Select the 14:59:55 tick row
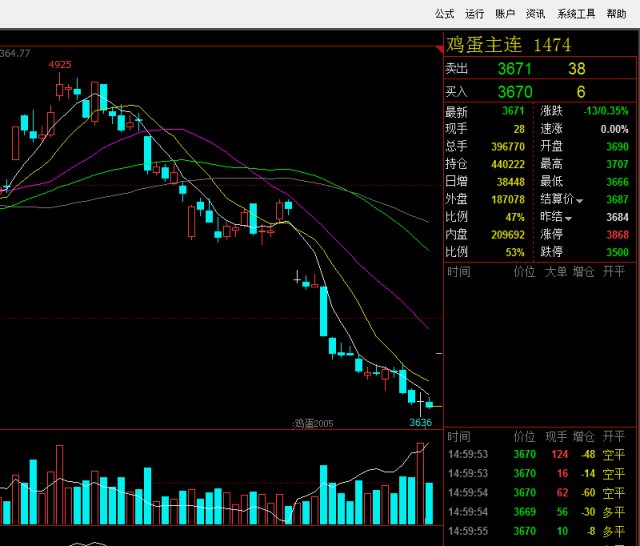The height and width of the screenshot is (546, 640). tap(536, 531)
